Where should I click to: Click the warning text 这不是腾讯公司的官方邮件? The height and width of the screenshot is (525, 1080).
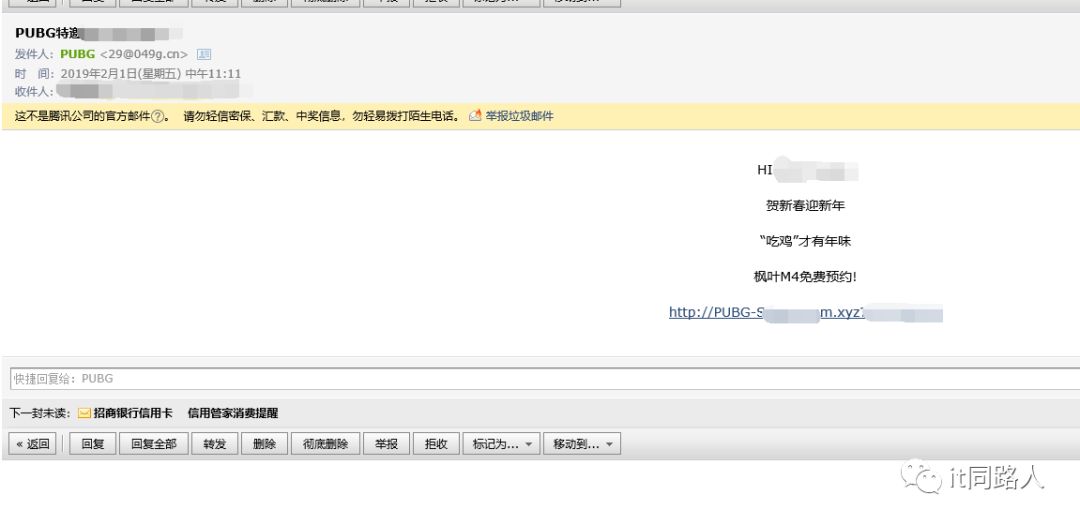pyautogui.click(x=83, y=116)
